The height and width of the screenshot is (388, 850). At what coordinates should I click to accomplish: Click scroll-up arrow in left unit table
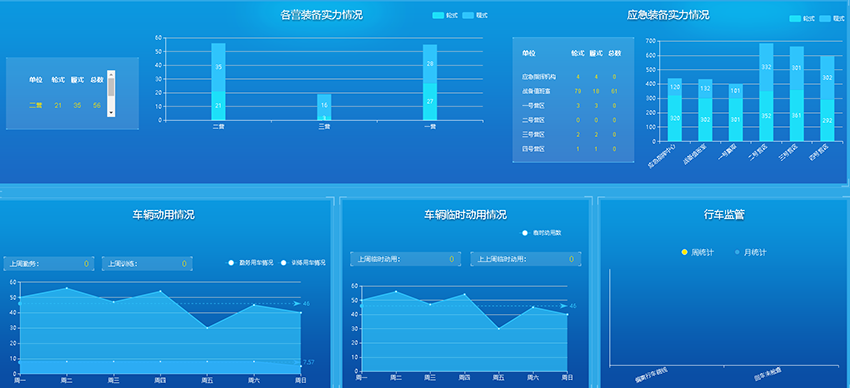(x=111, y=74)
